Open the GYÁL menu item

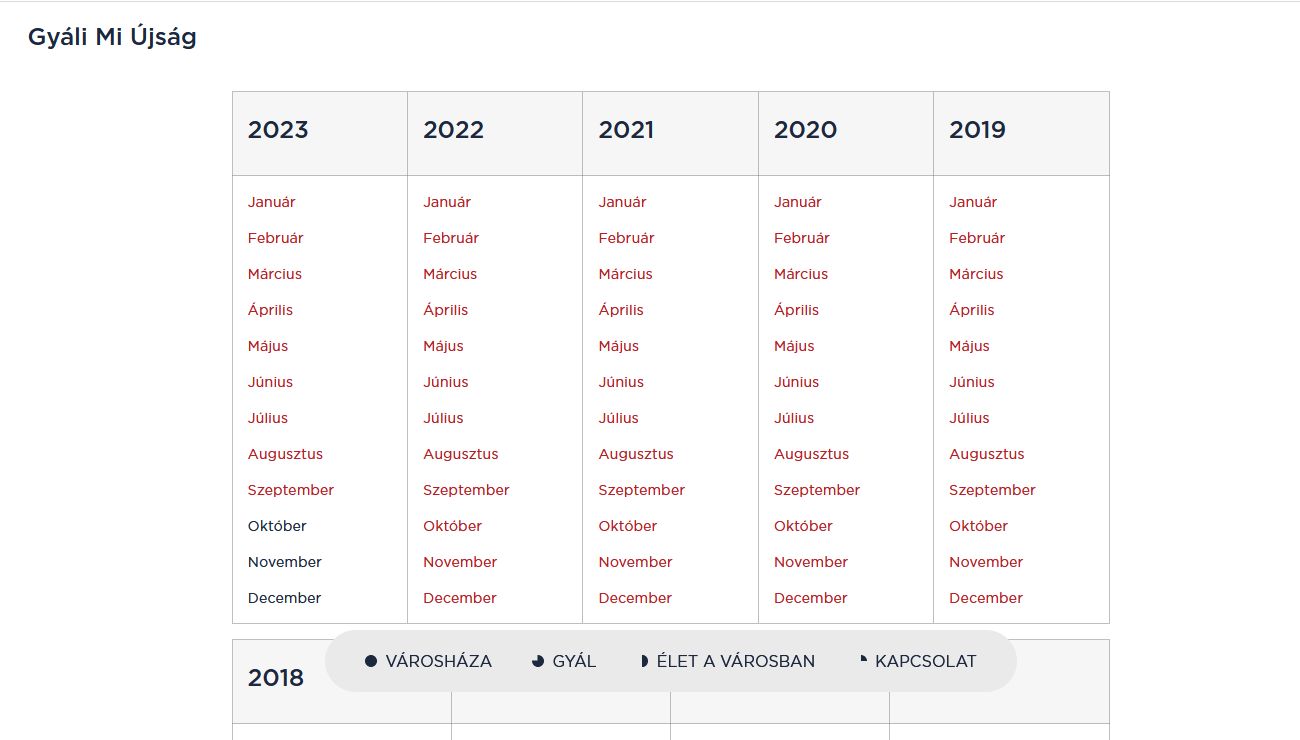(x=574, y=661)
